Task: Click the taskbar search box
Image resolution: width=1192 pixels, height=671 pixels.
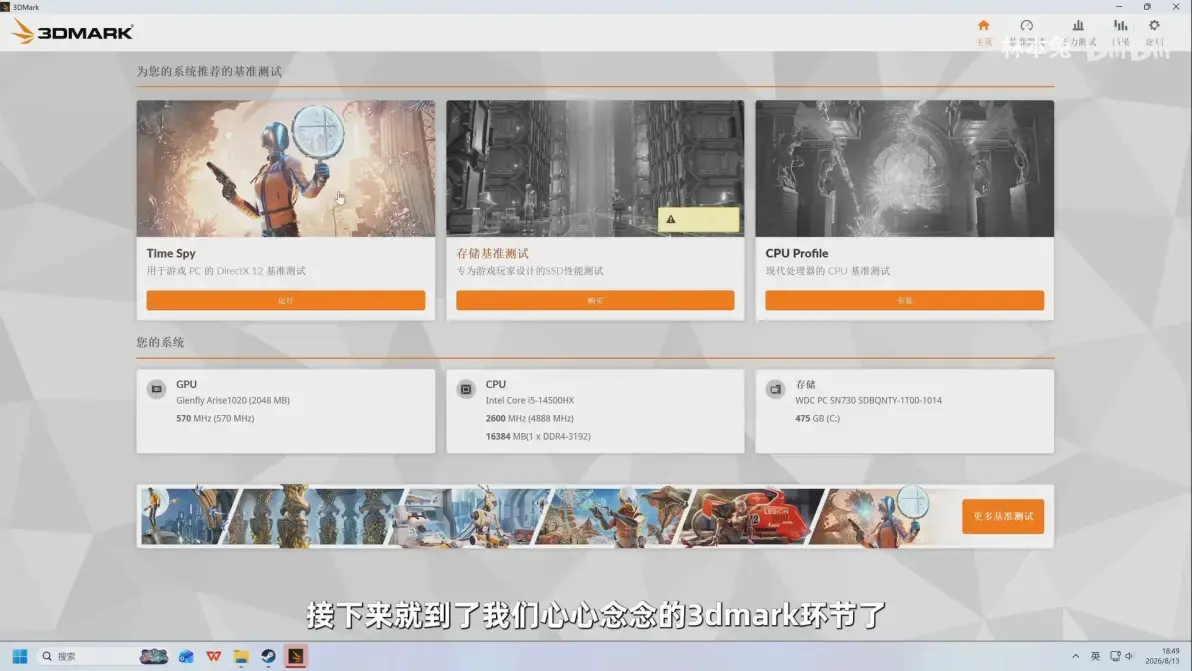Action: click(103, 656)
